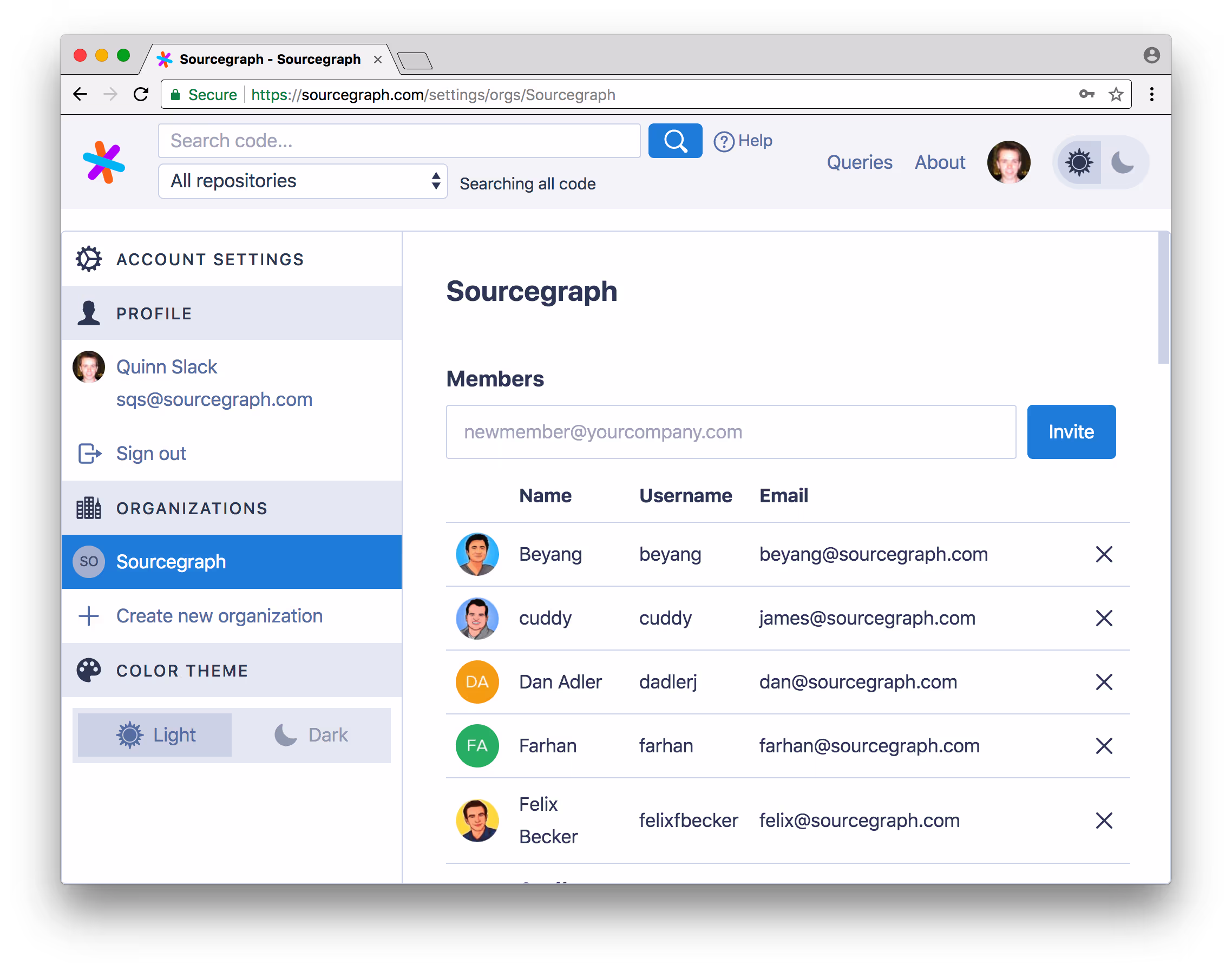Screen dimensions: 1232x971
Task: Click the Account Settings gear icon
Action: [x=89, y=259]
